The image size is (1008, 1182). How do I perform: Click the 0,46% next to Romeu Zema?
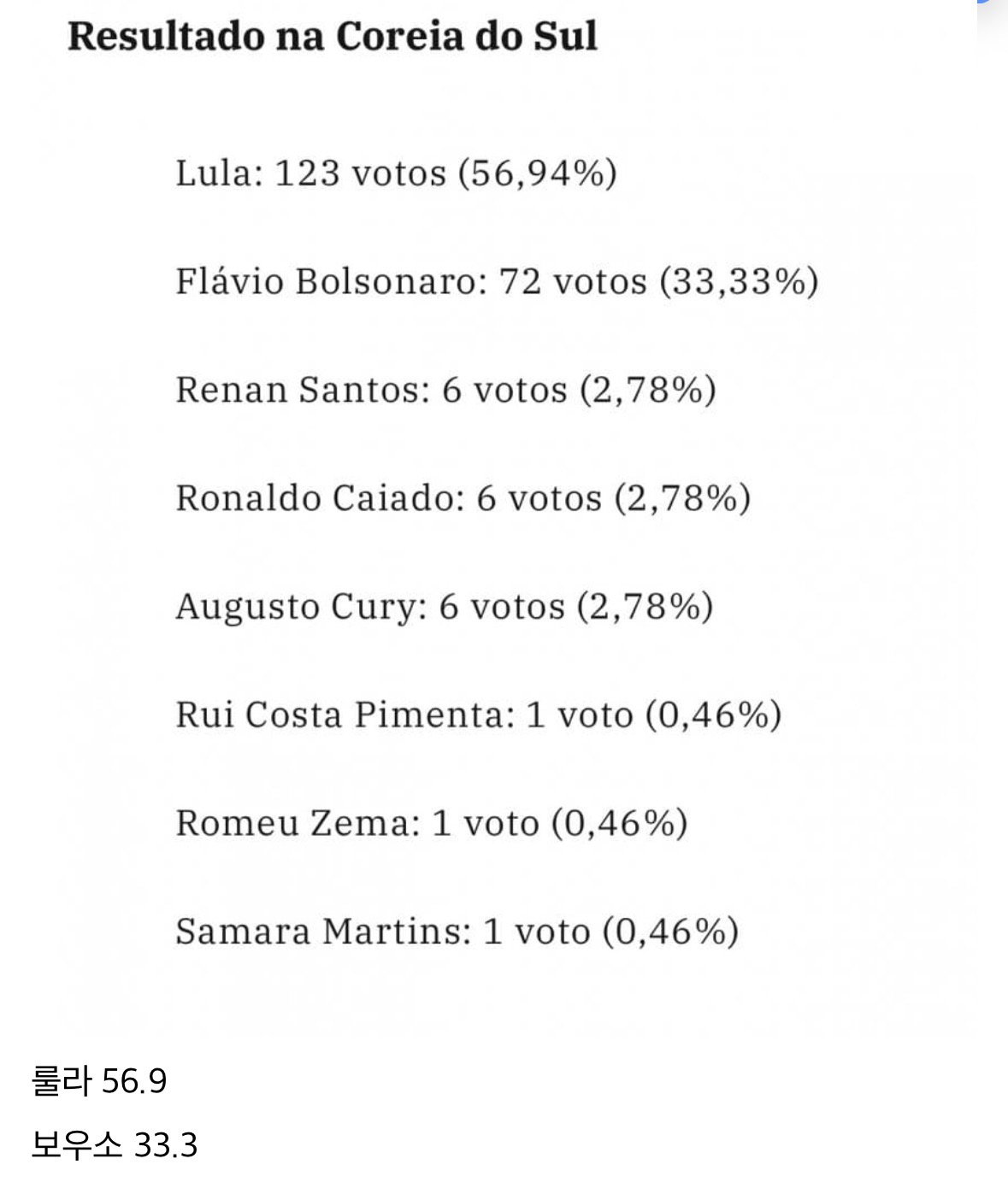pos(619,823)
